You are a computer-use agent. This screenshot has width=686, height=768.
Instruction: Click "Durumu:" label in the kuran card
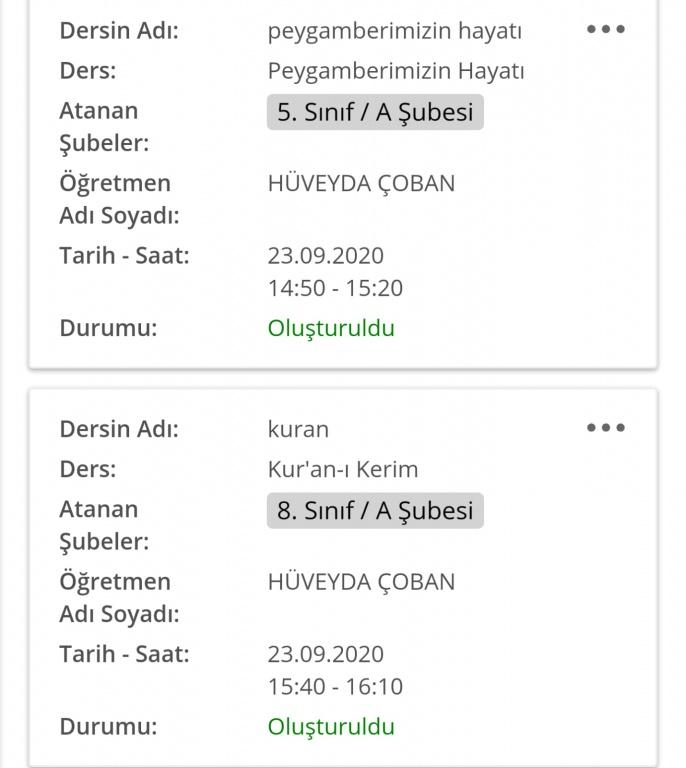point(108,727)
